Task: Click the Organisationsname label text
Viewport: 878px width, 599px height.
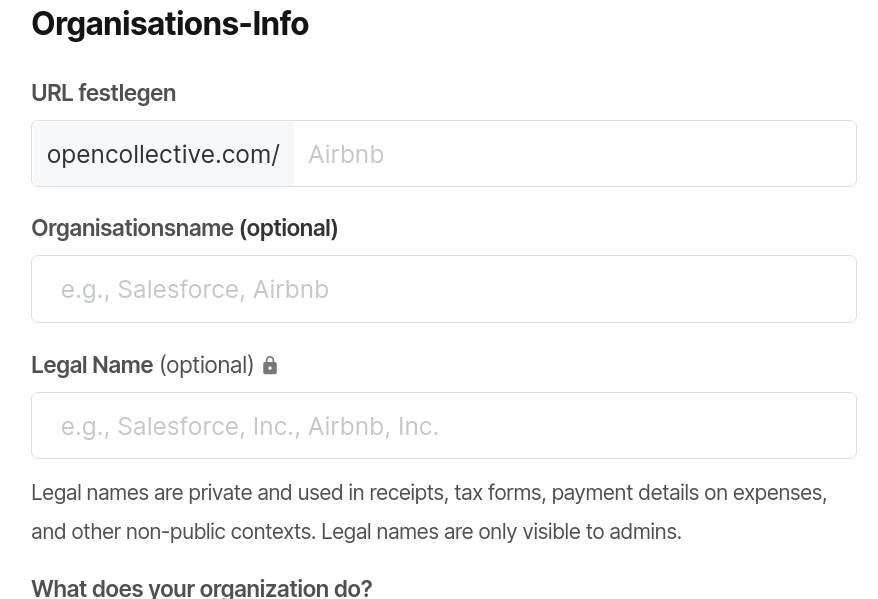Action: click(x=132, y=228)
